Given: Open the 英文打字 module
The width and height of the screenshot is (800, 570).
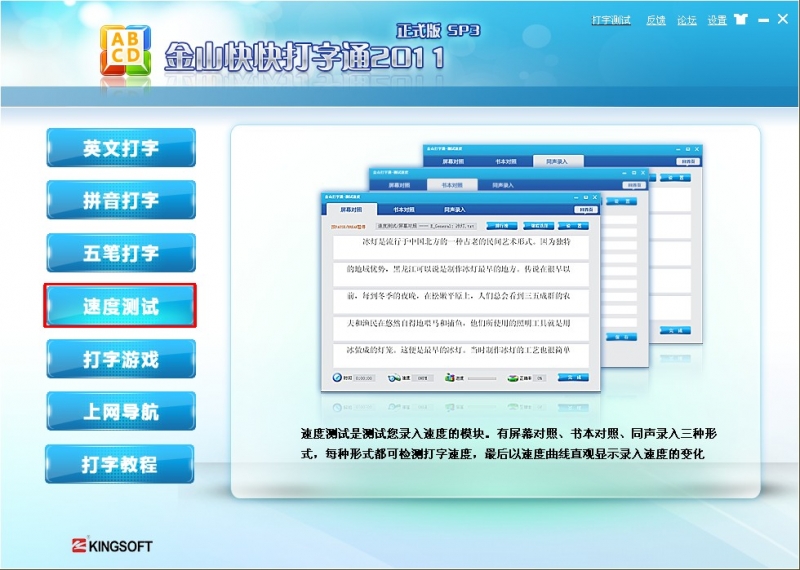Looking at the screenshot, I should (121, 148).
